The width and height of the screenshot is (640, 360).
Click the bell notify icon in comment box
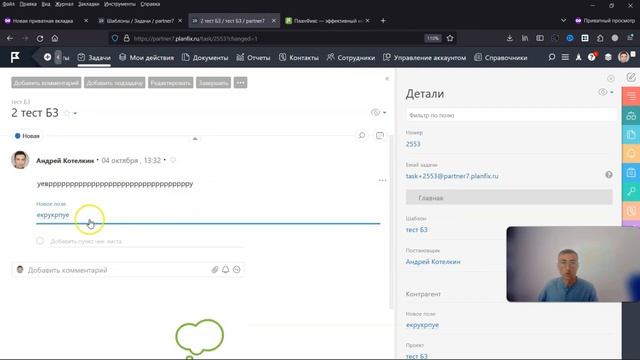(x=226, y=269)
